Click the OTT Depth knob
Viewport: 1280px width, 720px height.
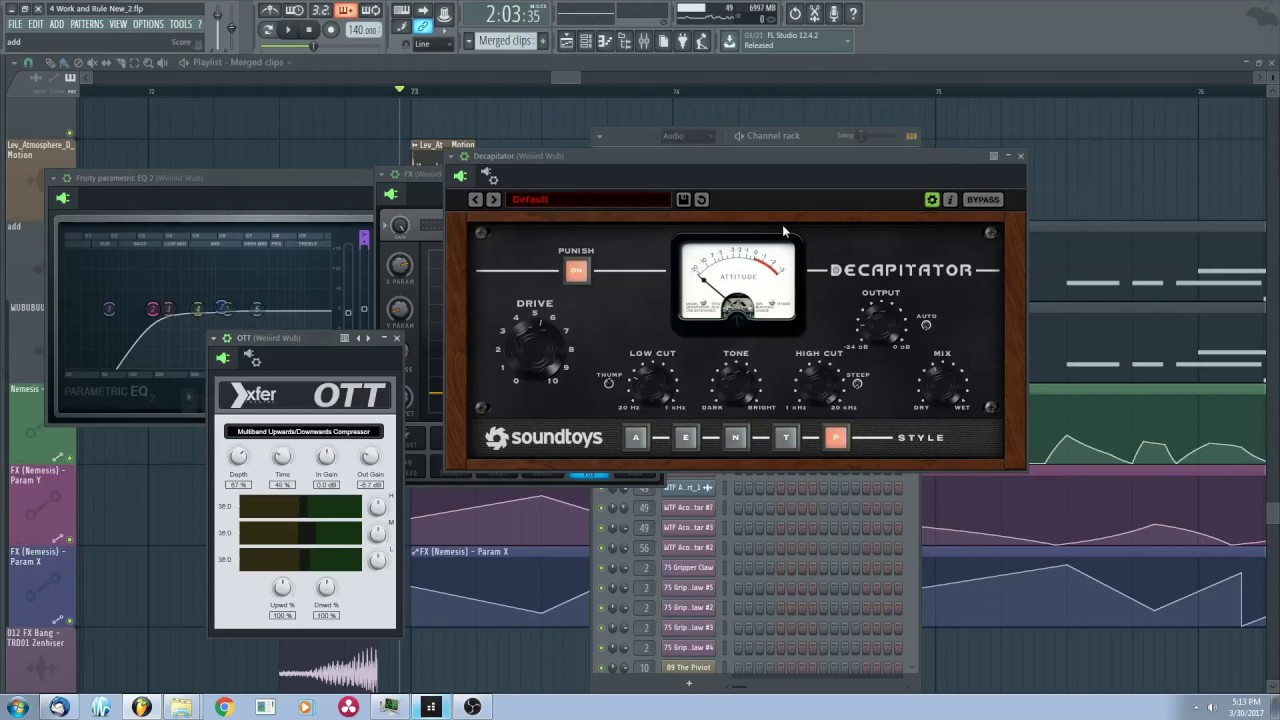pos(238,457)
